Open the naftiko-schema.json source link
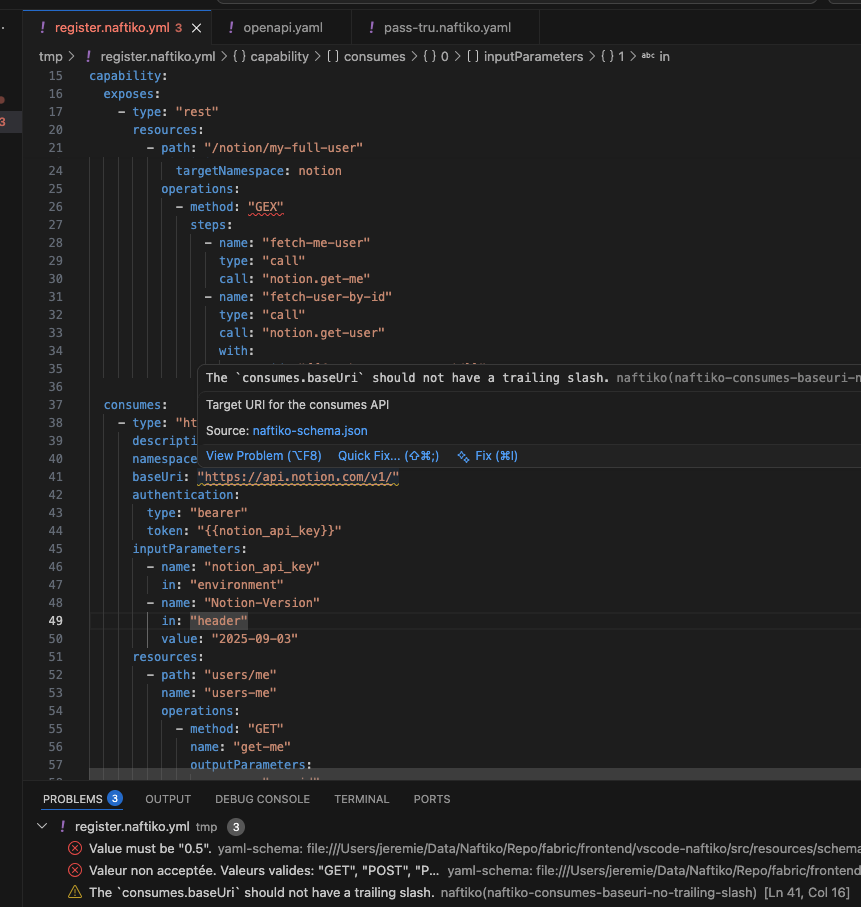The width and height of the screenshot is (861, 907). tap(310, 430)
